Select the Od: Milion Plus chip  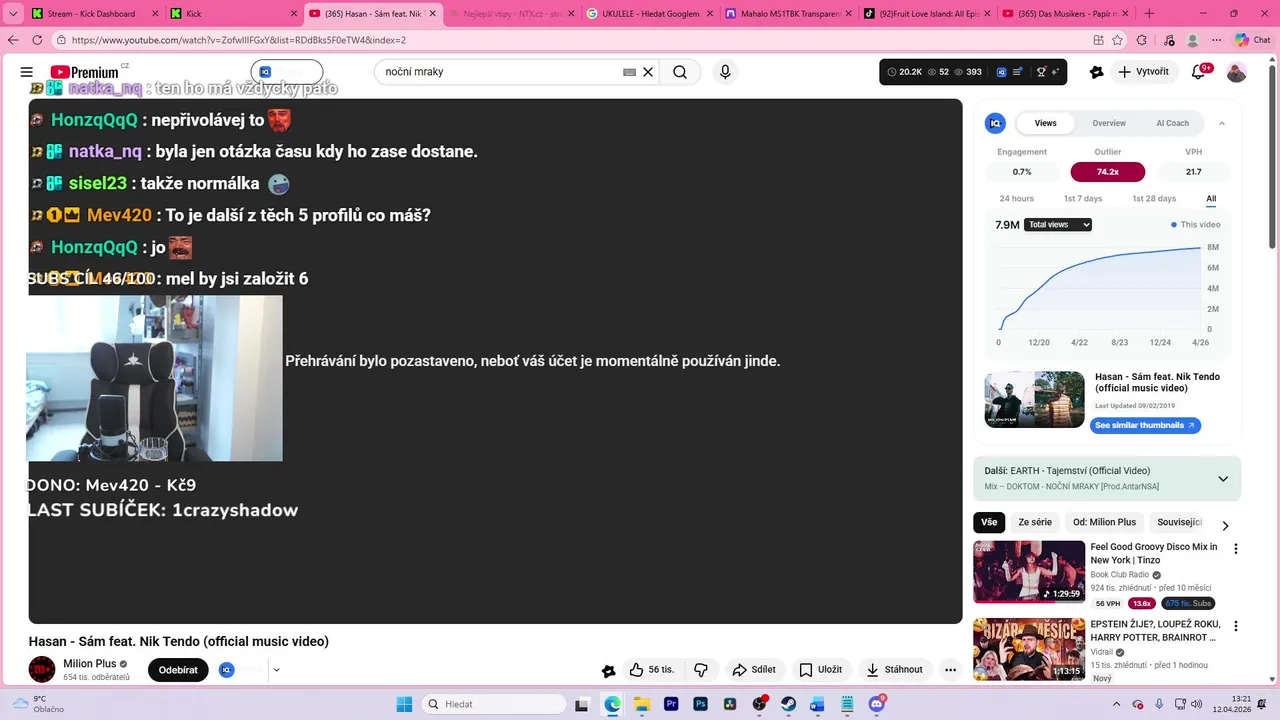1104,522
